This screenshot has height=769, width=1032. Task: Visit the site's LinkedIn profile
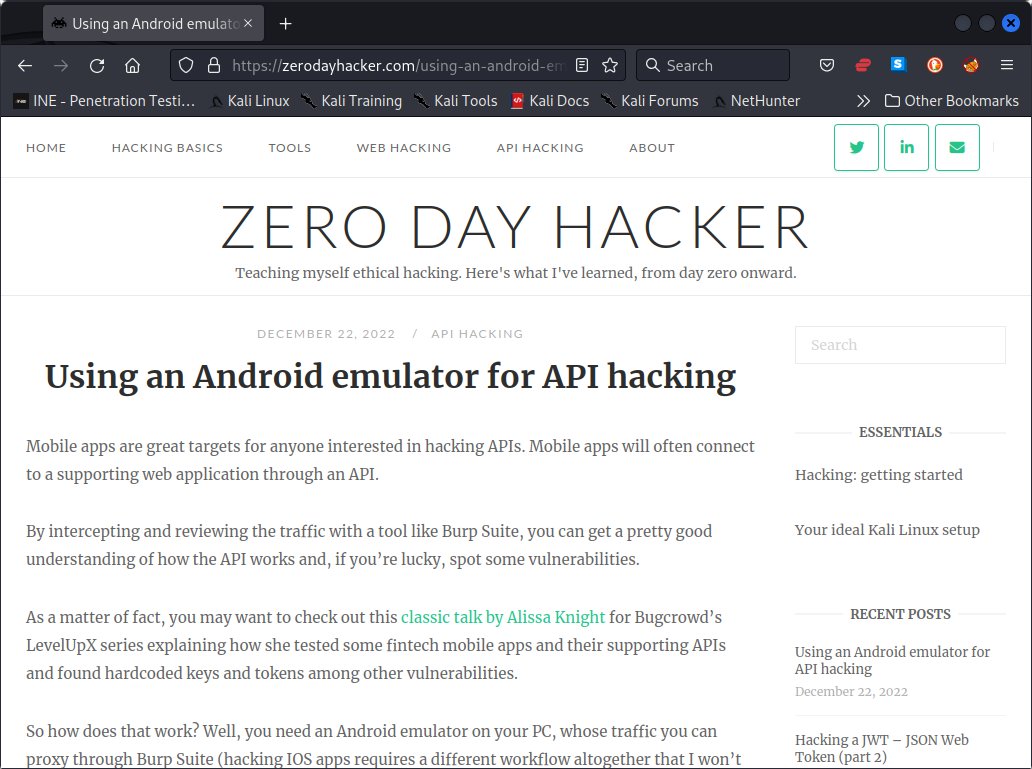point(906,147)
